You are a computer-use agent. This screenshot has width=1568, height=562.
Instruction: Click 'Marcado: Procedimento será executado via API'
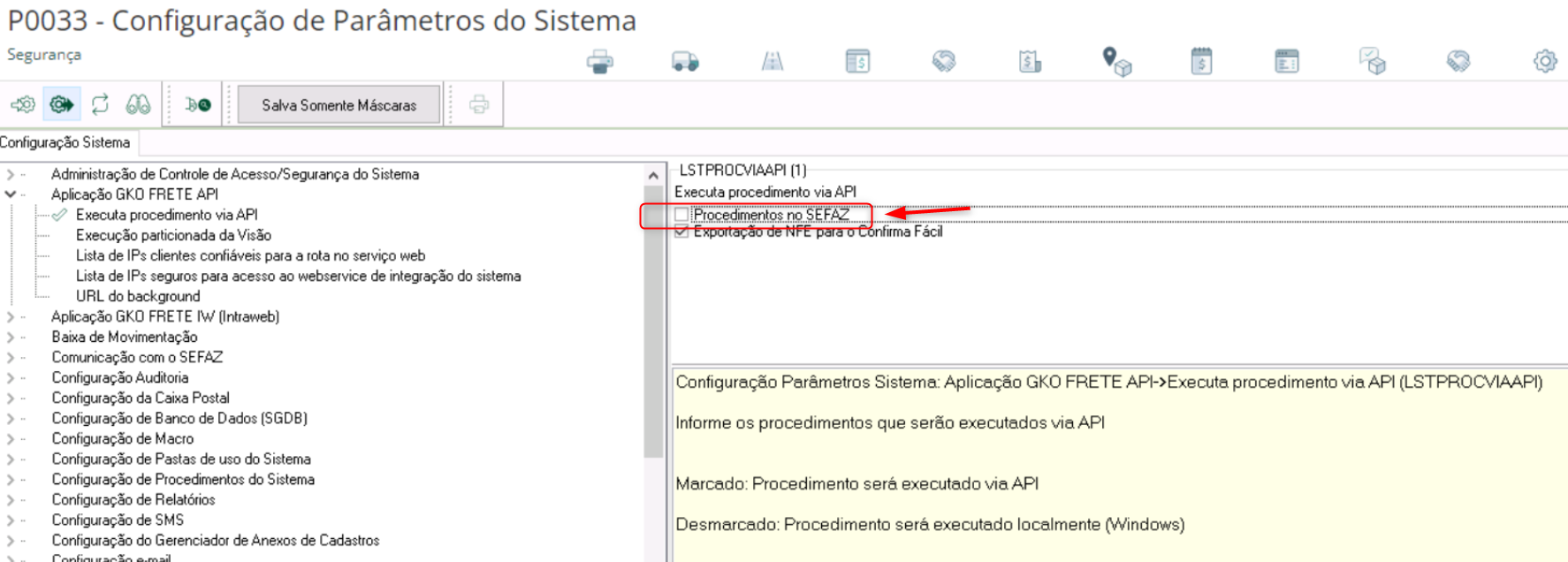pyautogui.click(x=856, y=483)
